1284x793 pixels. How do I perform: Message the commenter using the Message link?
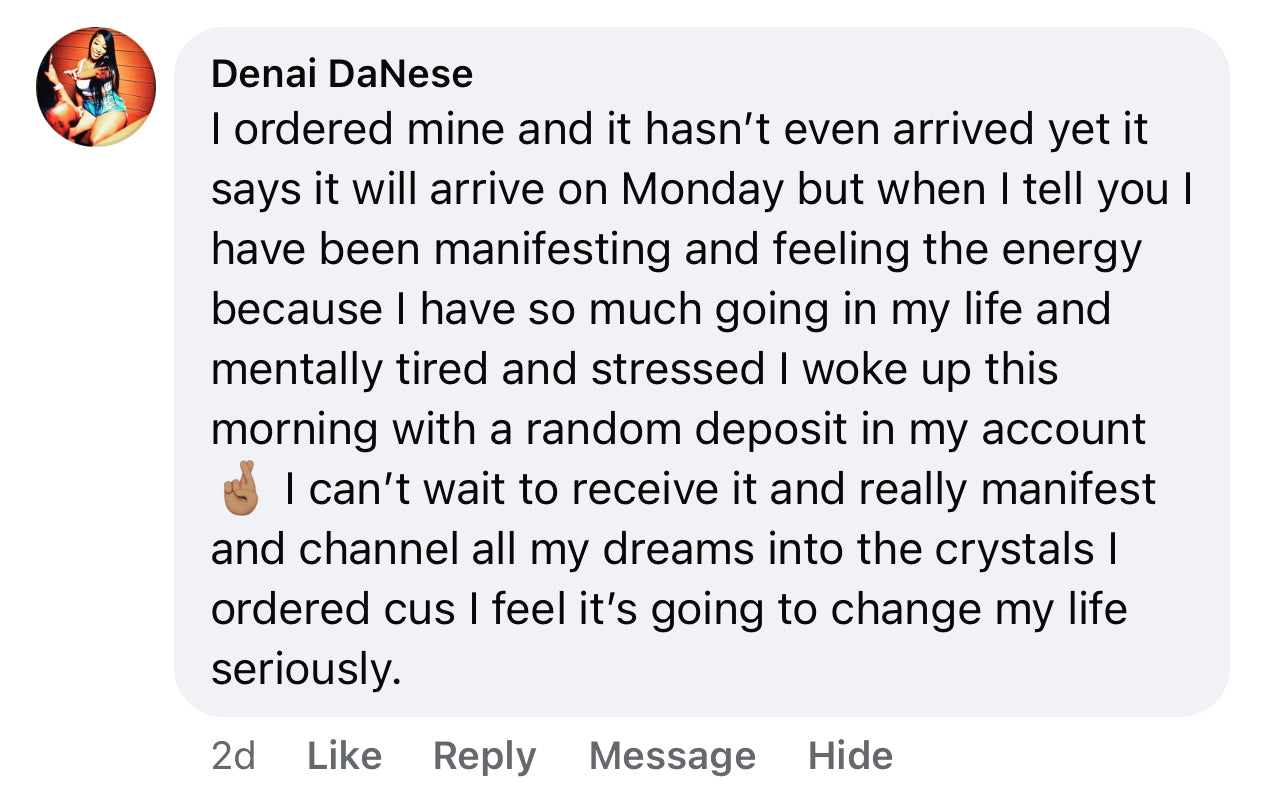pyautogui.click(x=672, y=756)
